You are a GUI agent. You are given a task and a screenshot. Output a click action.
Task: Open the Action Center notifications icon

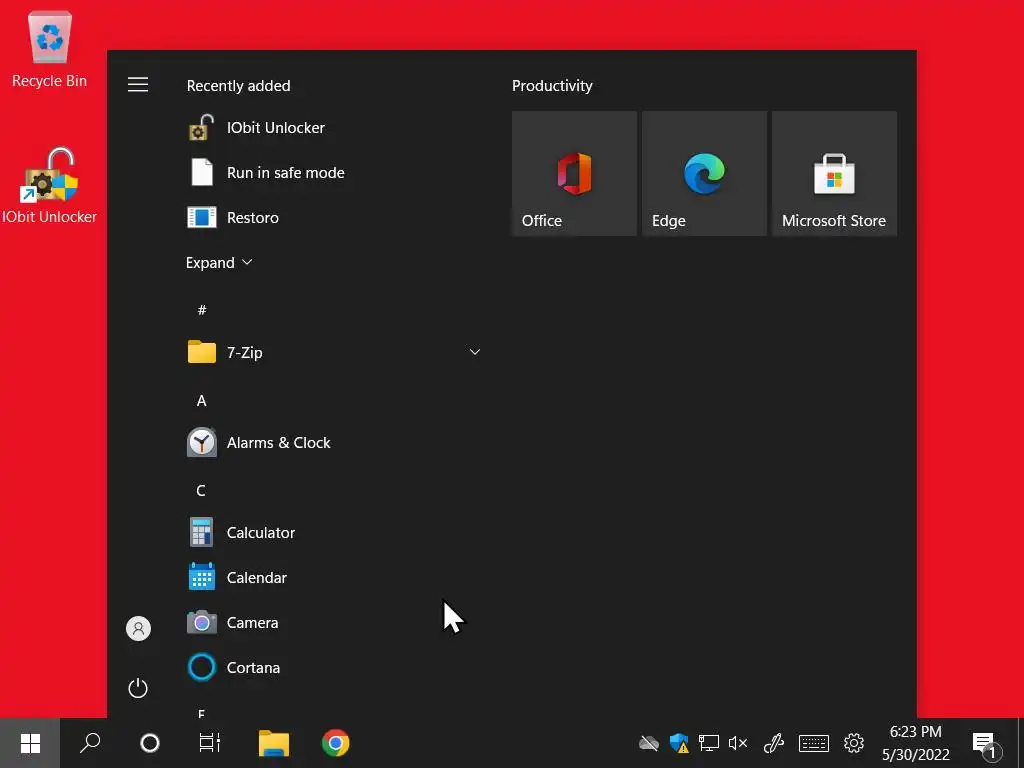[x=985, y=744]
